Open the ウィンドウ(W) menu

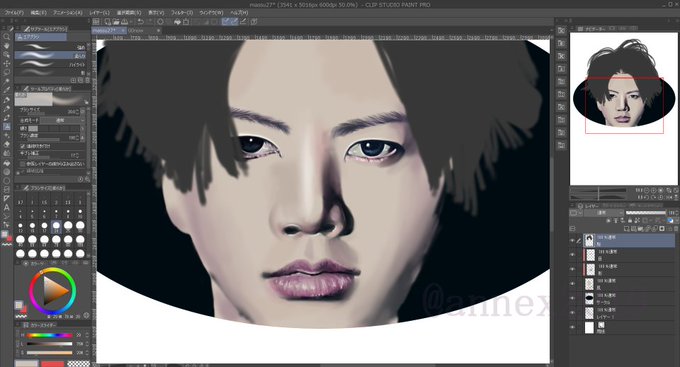point(211,13)
